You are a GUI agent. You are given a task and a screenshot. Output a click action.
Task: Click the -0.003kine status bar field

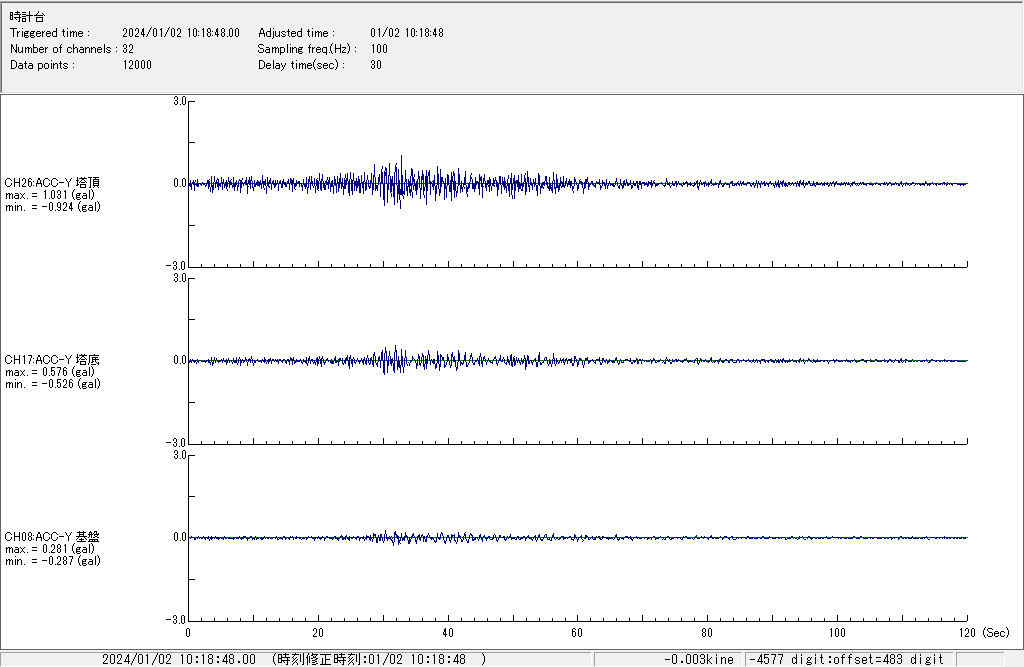point(698,659)
